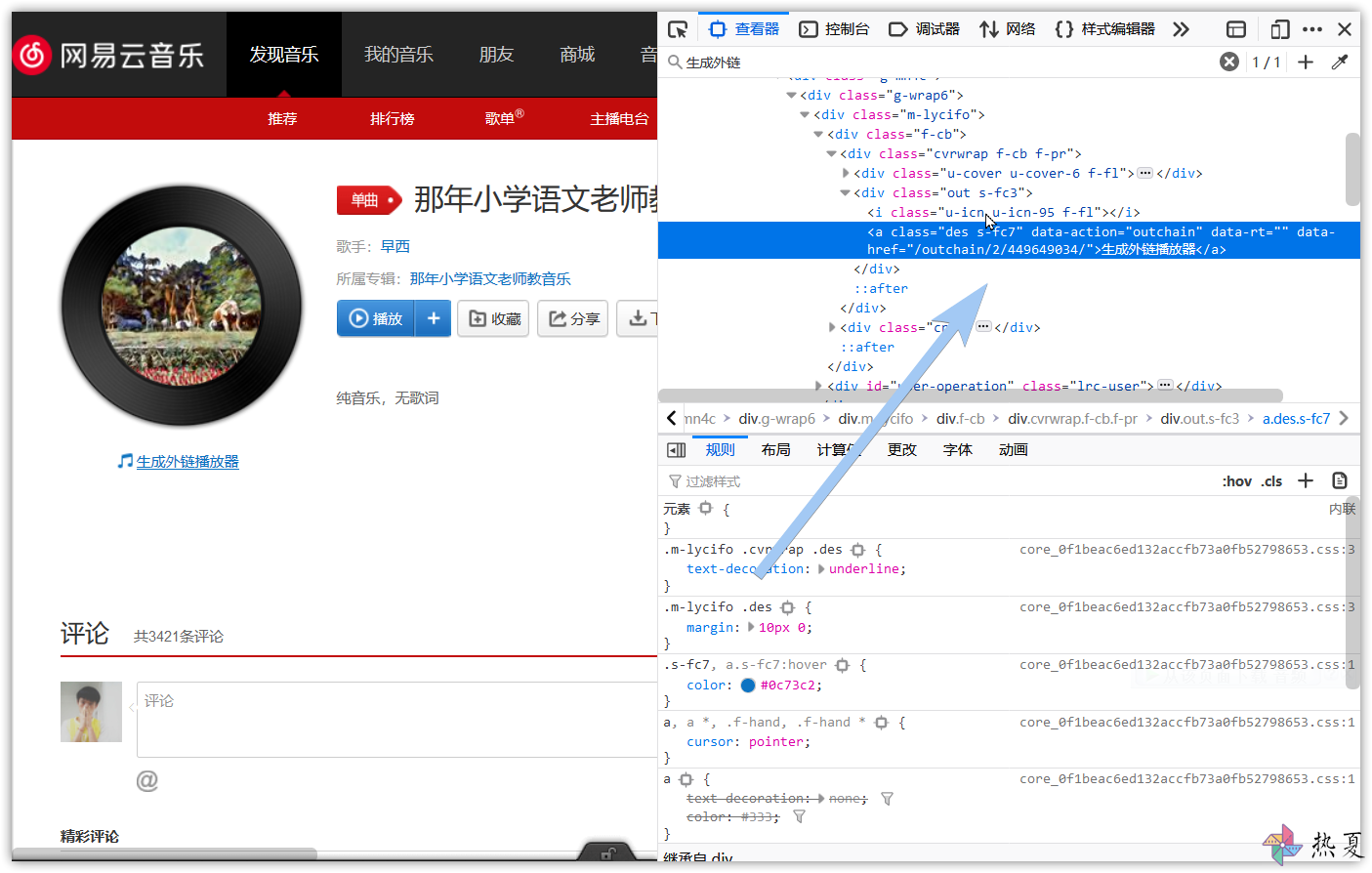Image resolution: width=1372 pixels, height=873 pixels.
Task: Switch to the 控制台 console tab
Action: (835, 29)
